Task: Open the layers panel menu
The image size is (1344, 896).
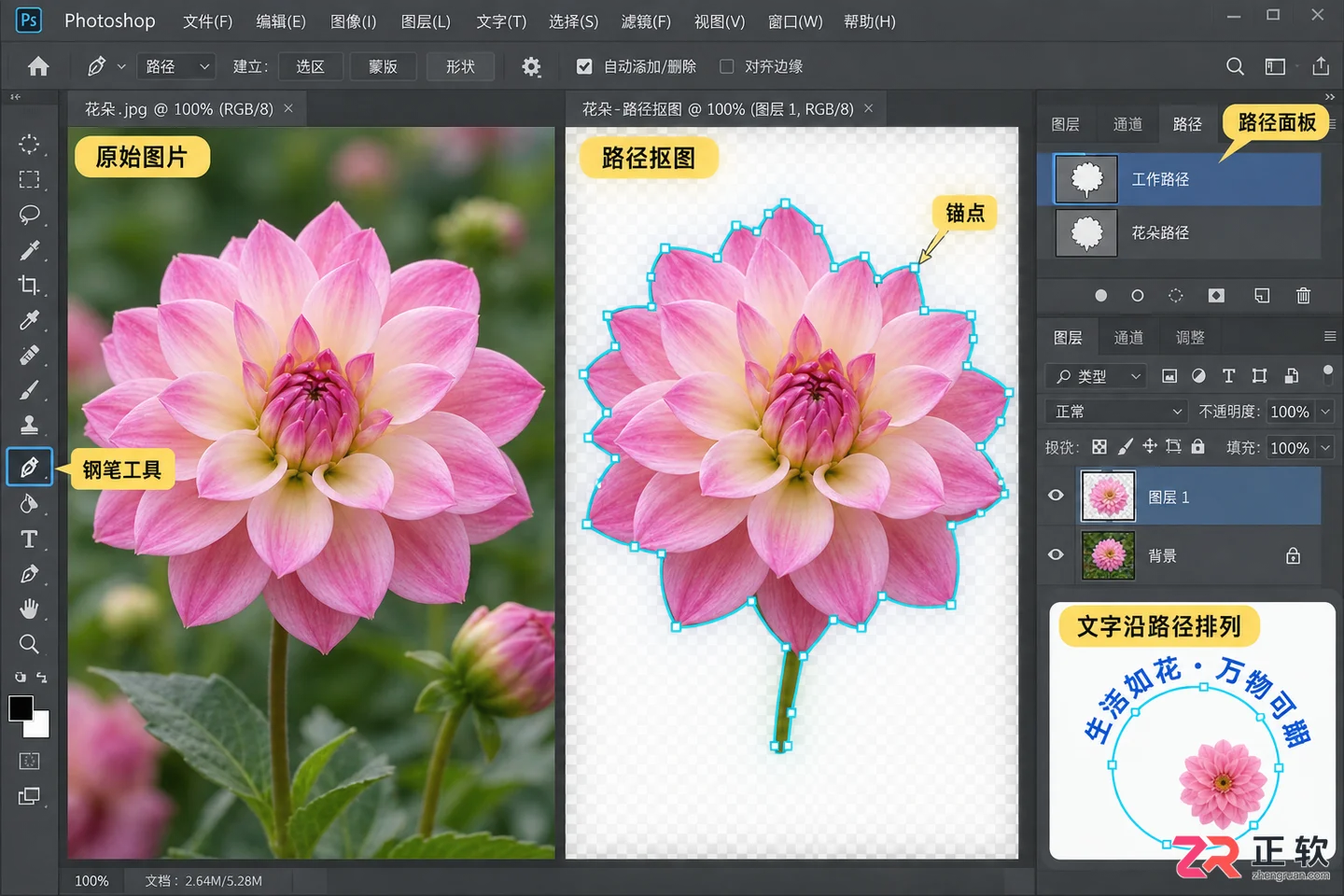Action: pyautogui.click(x=1330, y=337)
